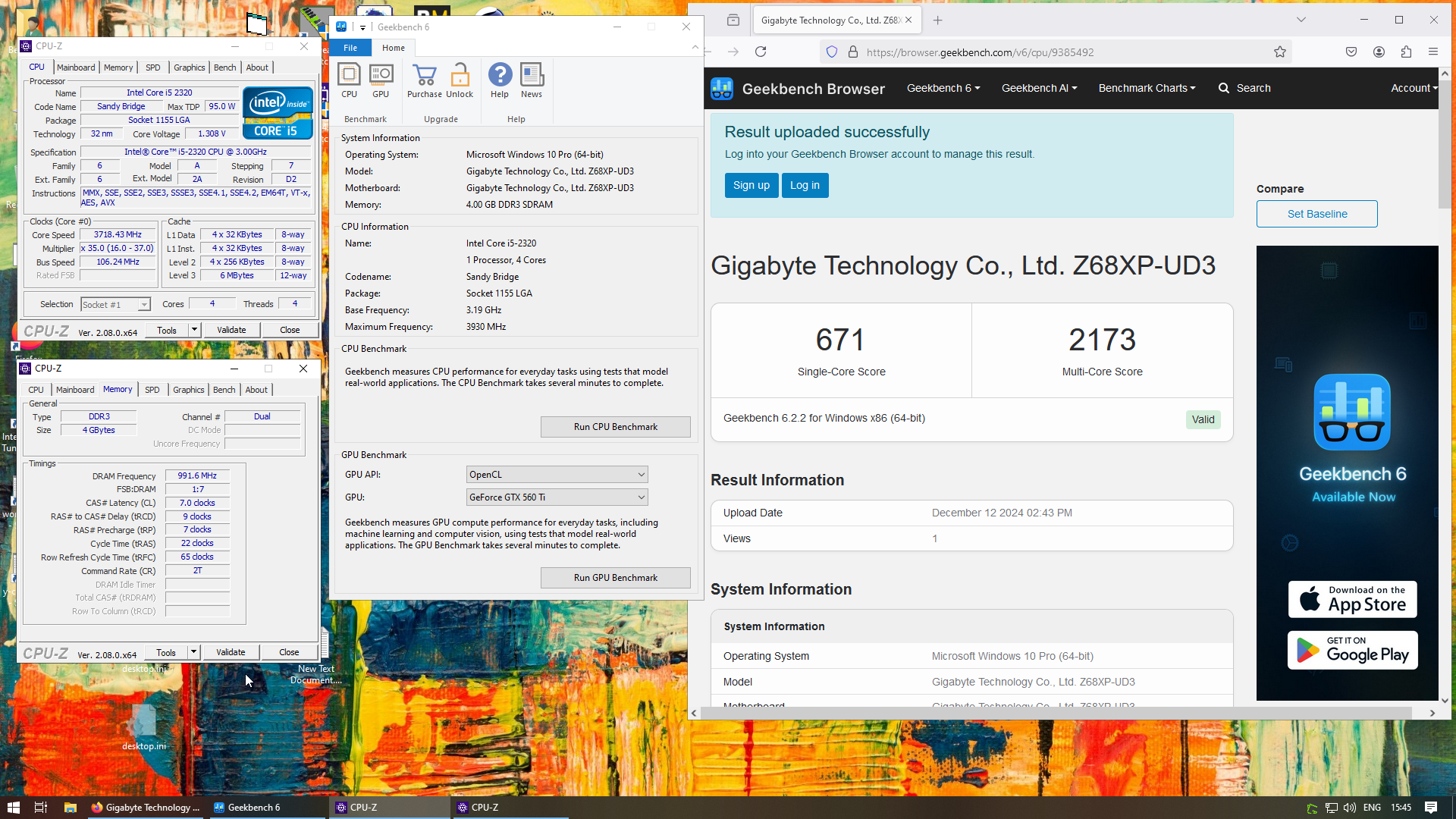Image resolution: width=1456 pixels, height=819 pixels.
Task: Open the notification center icon in taskbar
Action: tap(1431, 808)
